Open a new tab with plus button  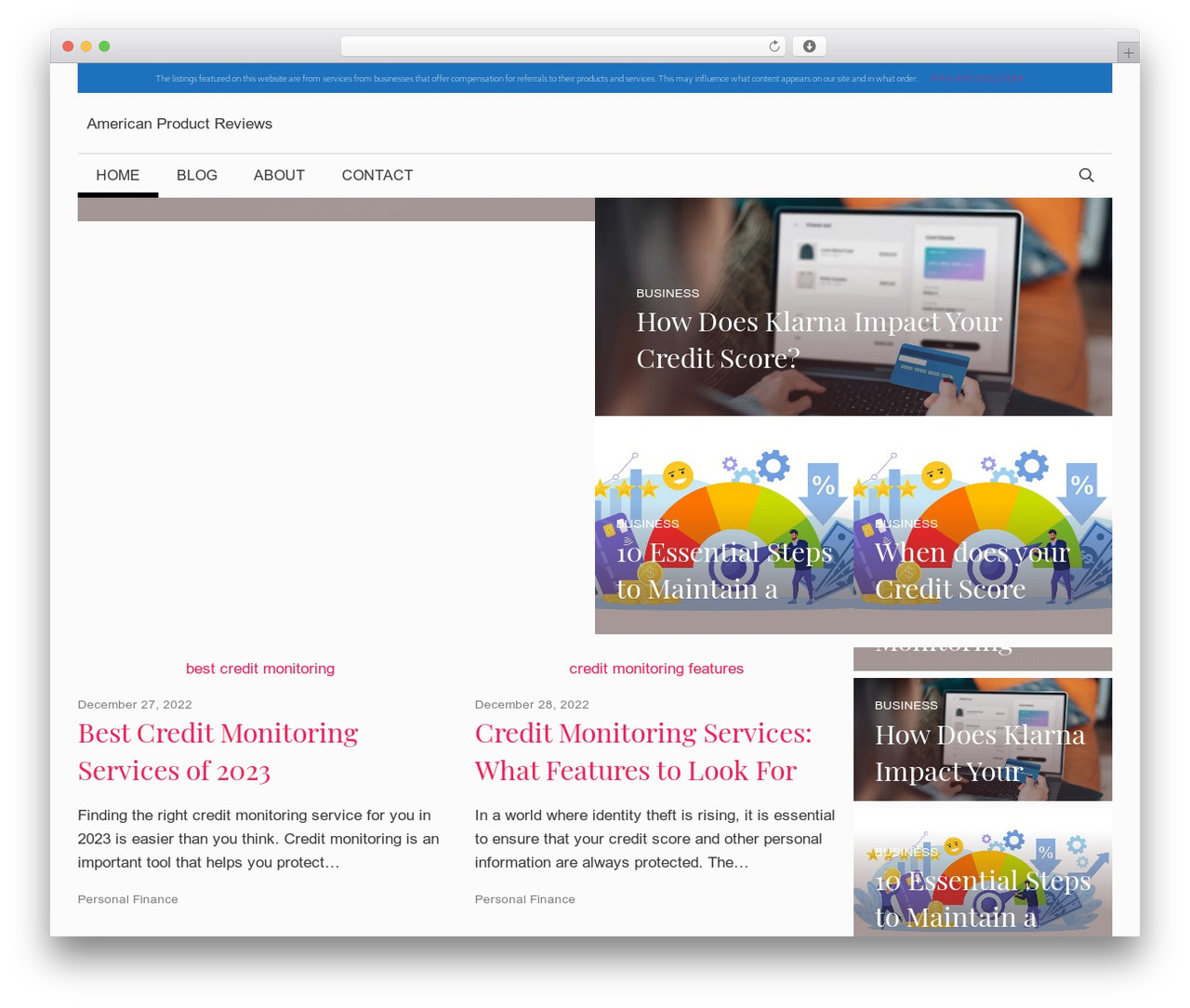click(1128, 53)
